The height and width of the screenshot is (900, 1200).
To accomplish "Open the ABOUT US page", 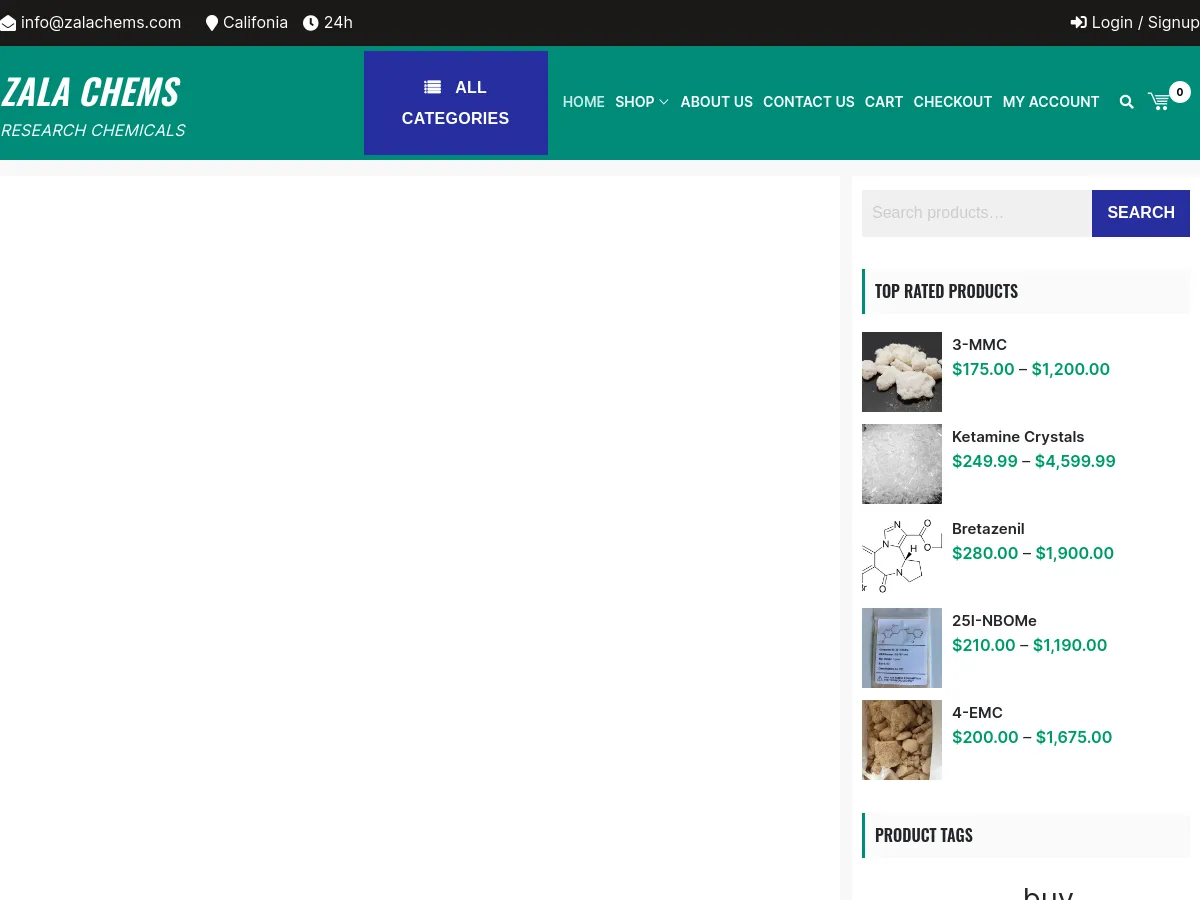I will click(x=716, y=102).
